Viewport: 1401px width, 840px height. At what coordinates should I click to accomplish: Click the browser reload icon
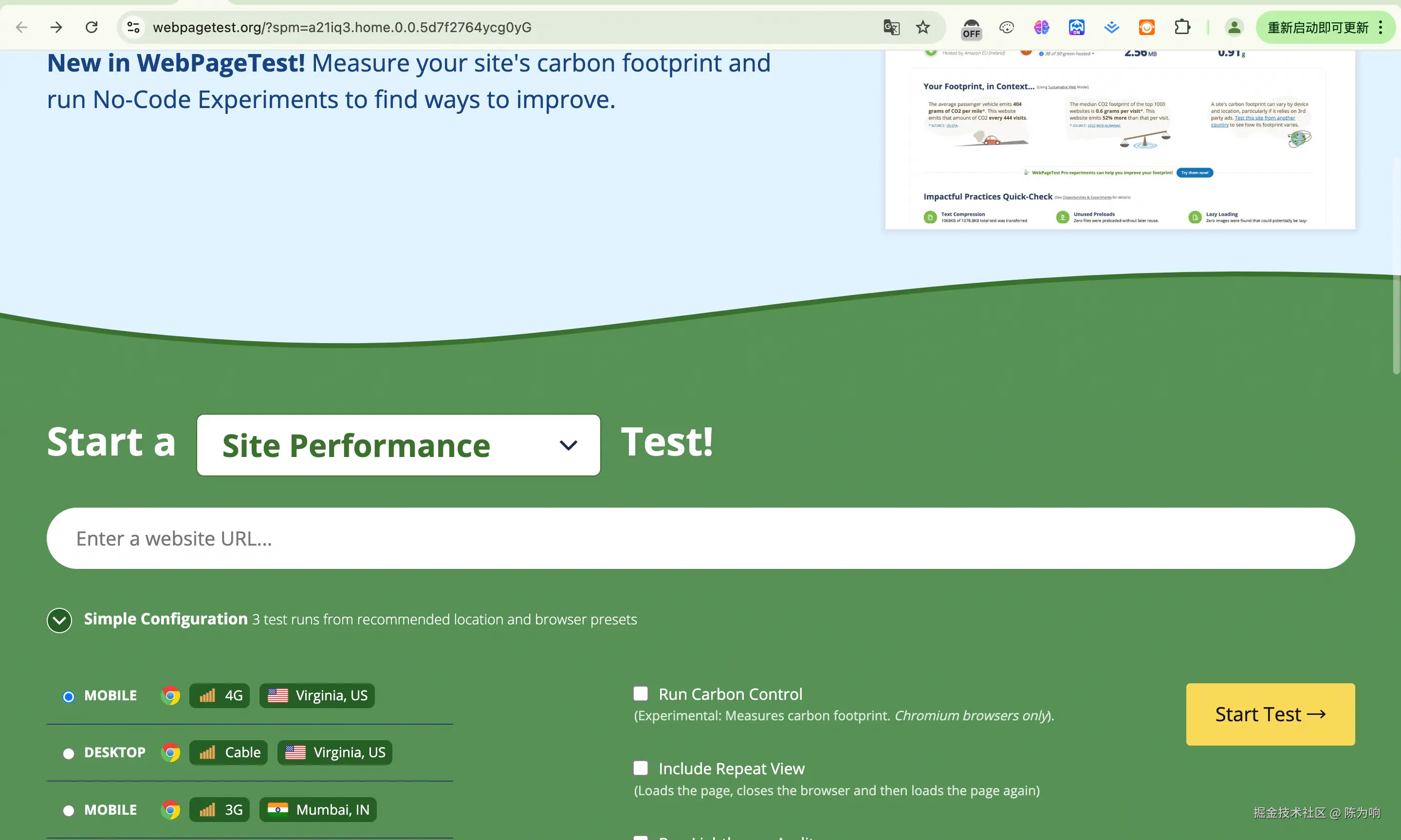pos(91,27)
